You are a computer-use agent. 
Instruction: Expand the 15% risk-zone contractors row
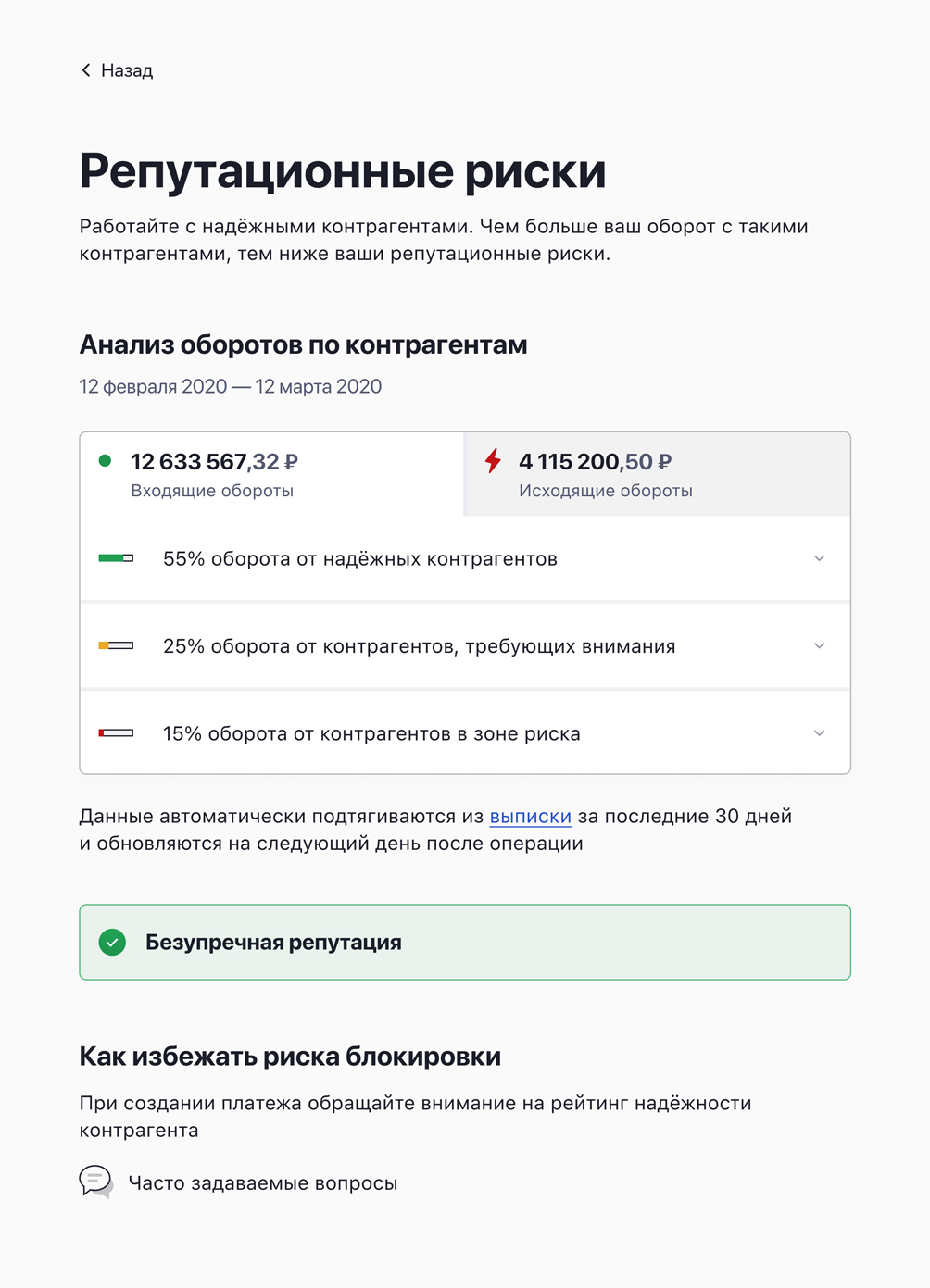pos(819,732)
